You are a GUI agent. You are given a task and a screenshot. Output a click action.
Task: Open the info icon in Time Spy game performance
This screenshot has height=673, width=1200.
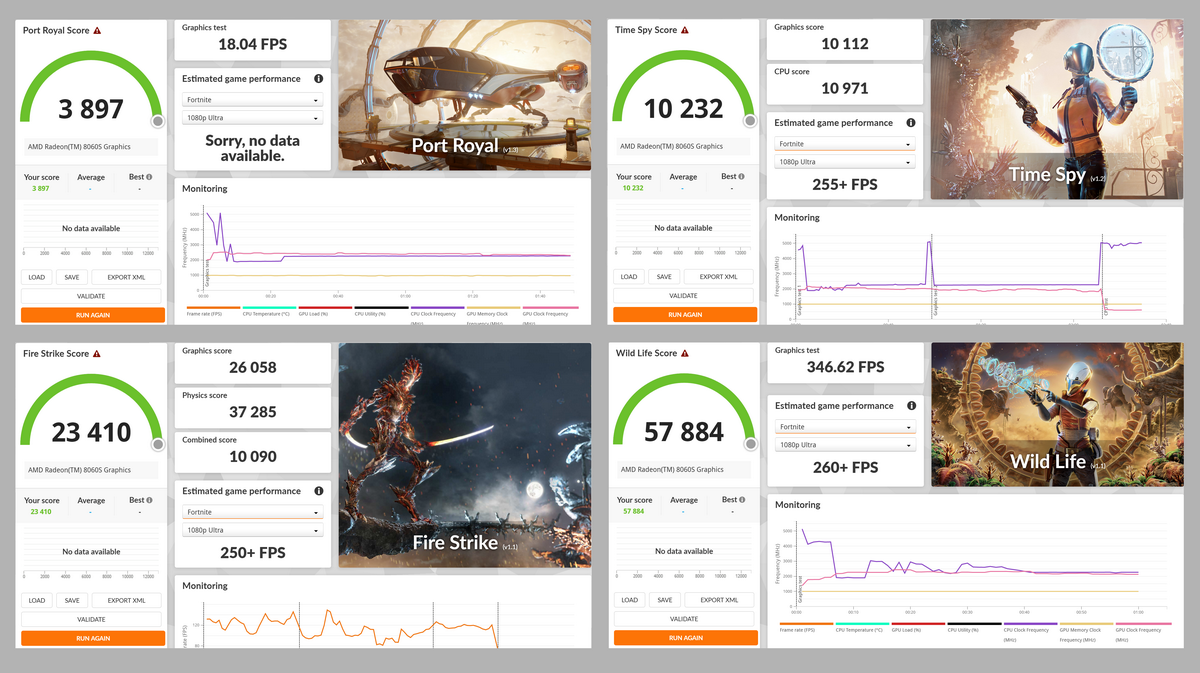point(911,123)
